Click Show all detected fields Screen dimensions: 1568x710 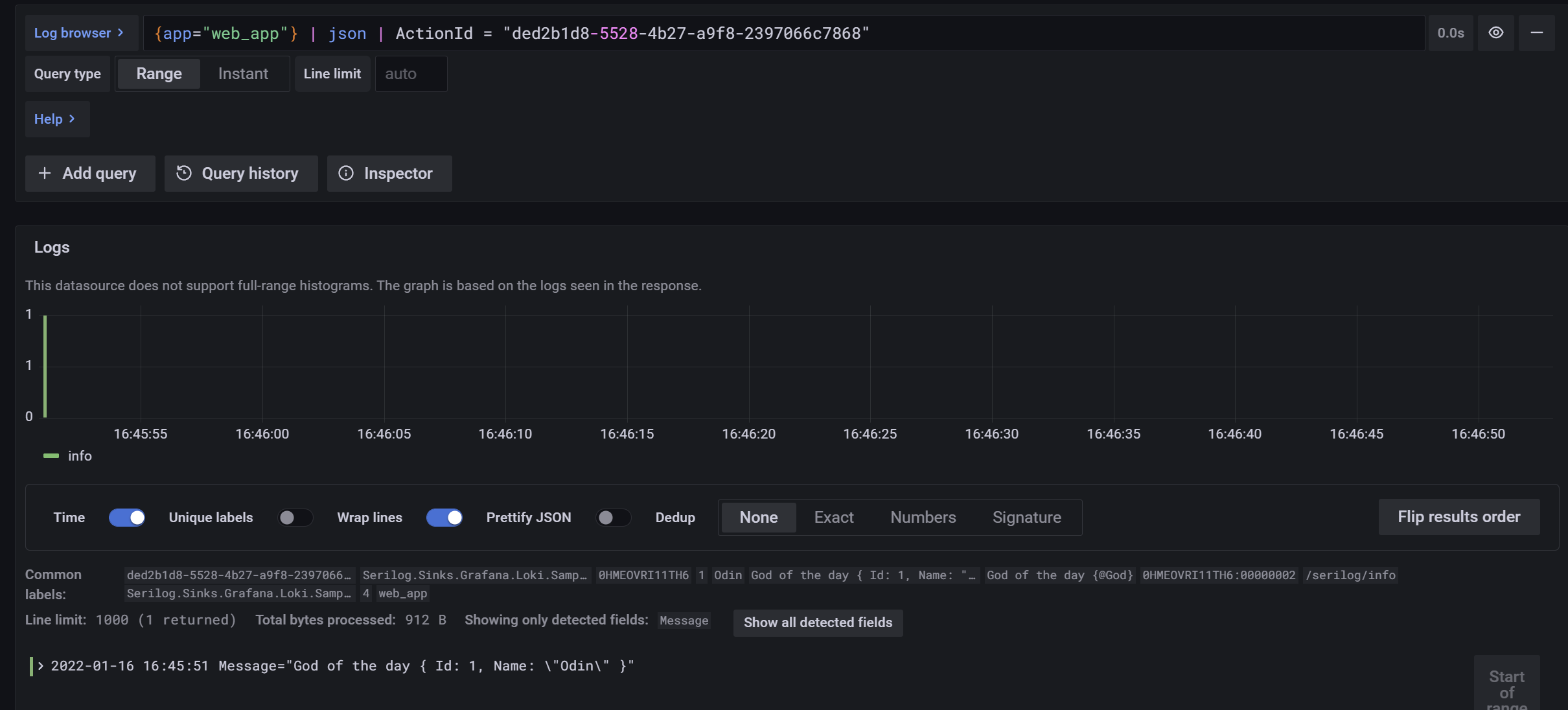tap(818, 623)
